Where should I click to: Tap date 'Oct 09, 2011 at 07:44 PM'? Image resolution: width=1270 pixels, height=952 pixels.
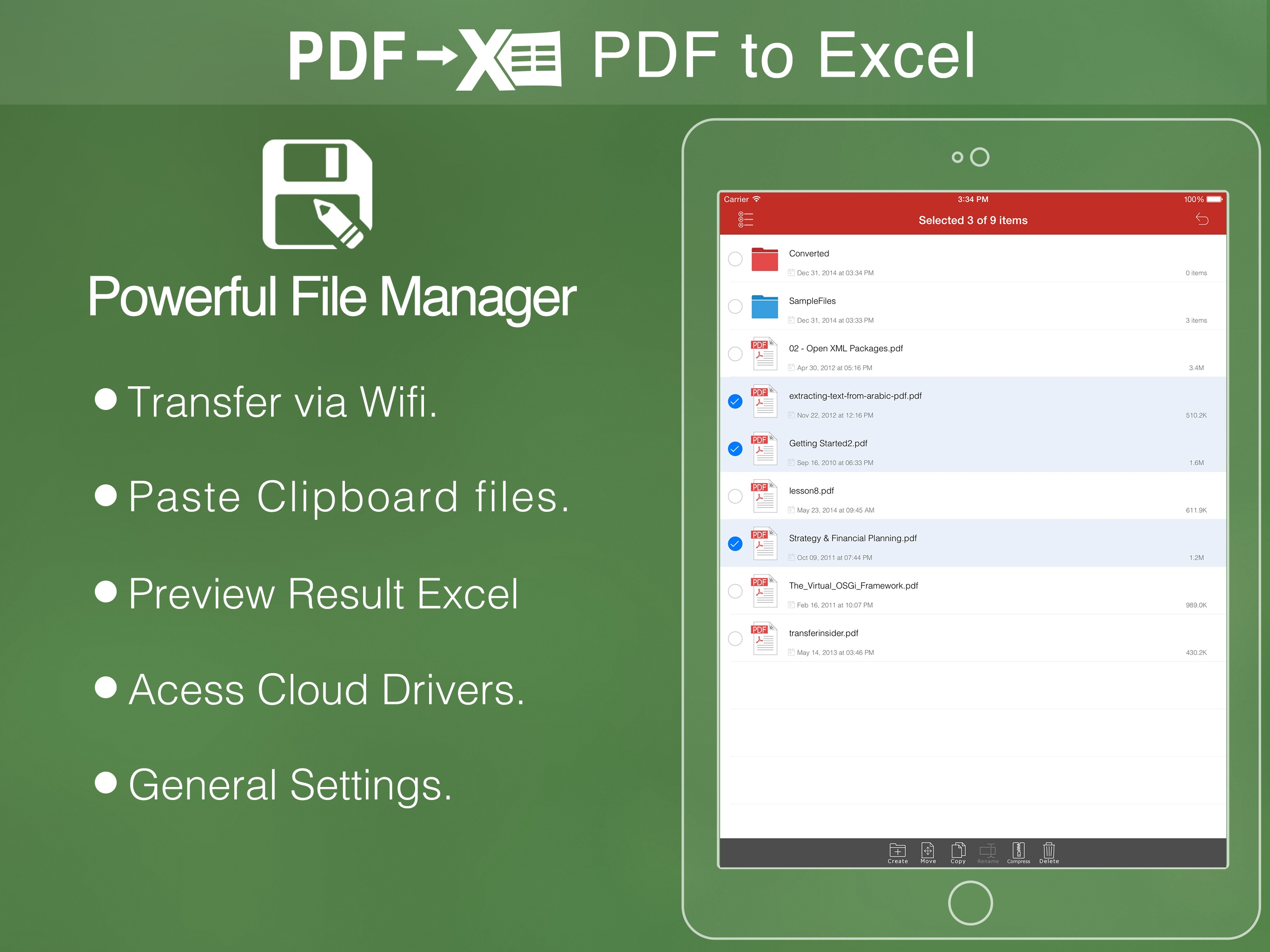coord(834,557)
